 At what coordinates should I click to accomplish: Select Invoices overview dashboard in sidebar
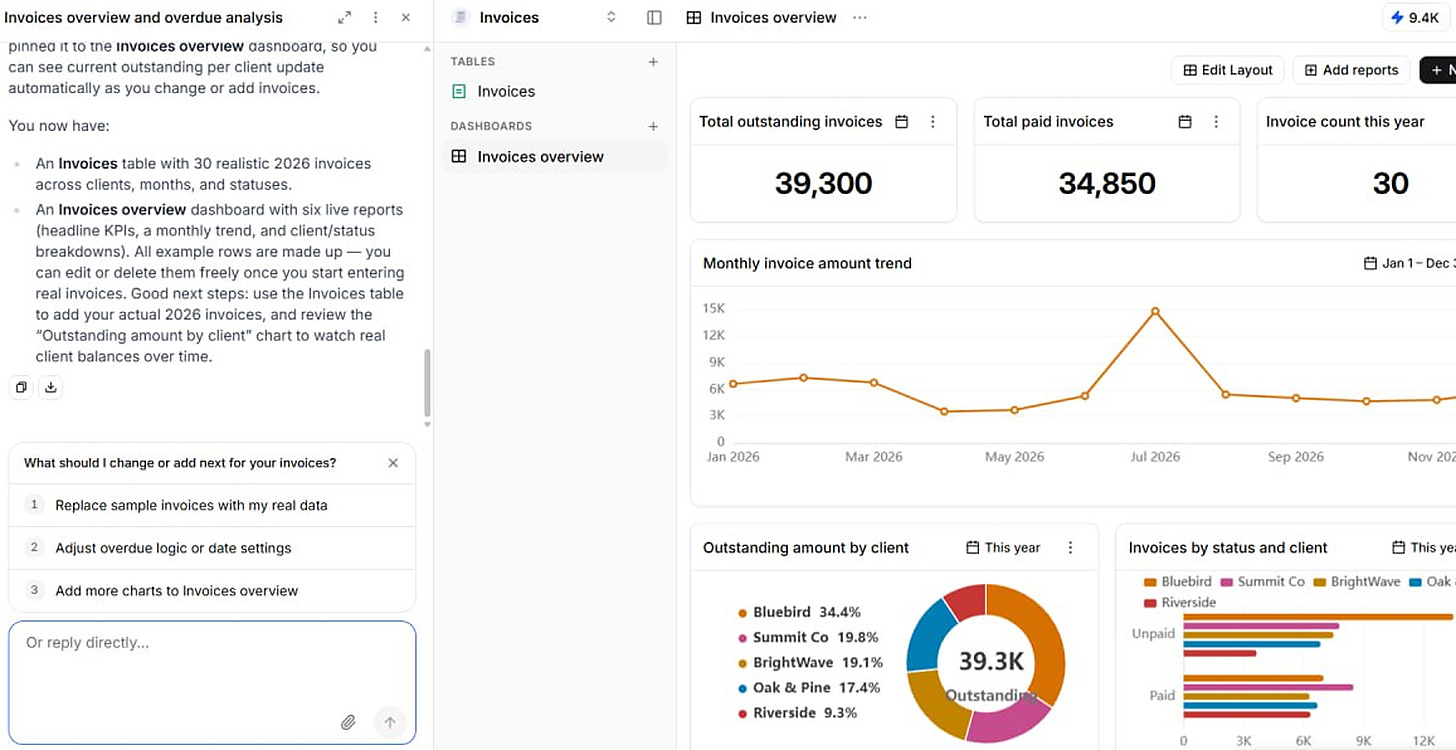tap(555, 156)
